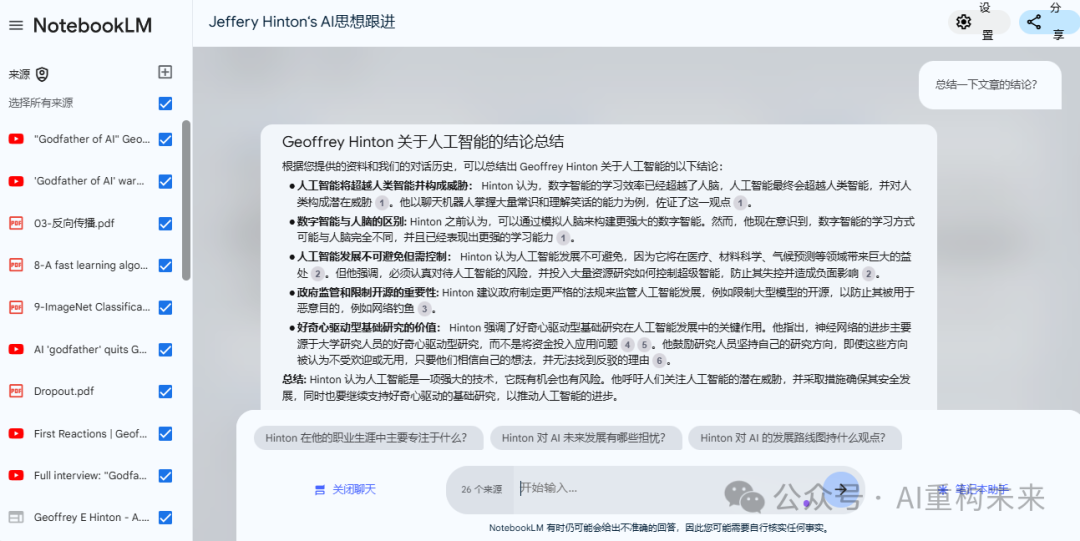Image resolution: width=1080 pixels, height=541 pixels.
Task: Click citation 2 after 益处
Action: click(317, 274)
